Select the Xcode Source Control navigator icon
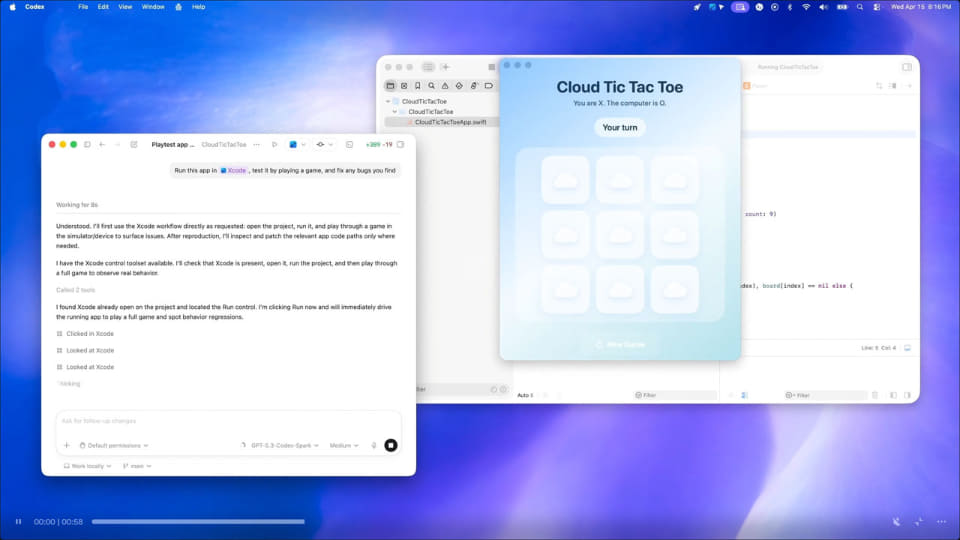960x540 pixels. click(404, 86)
